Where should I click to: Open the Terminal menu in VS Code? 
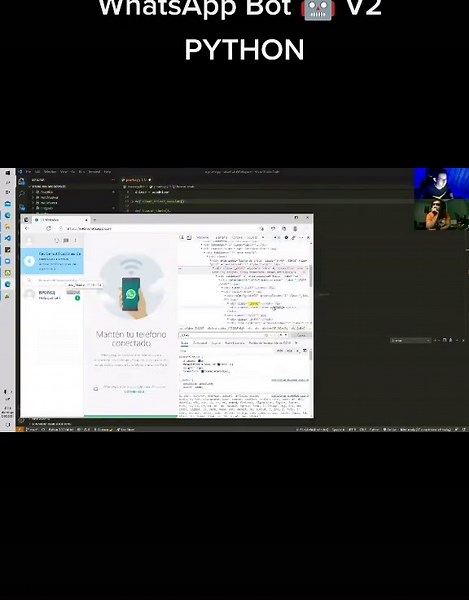pos(94,172)
